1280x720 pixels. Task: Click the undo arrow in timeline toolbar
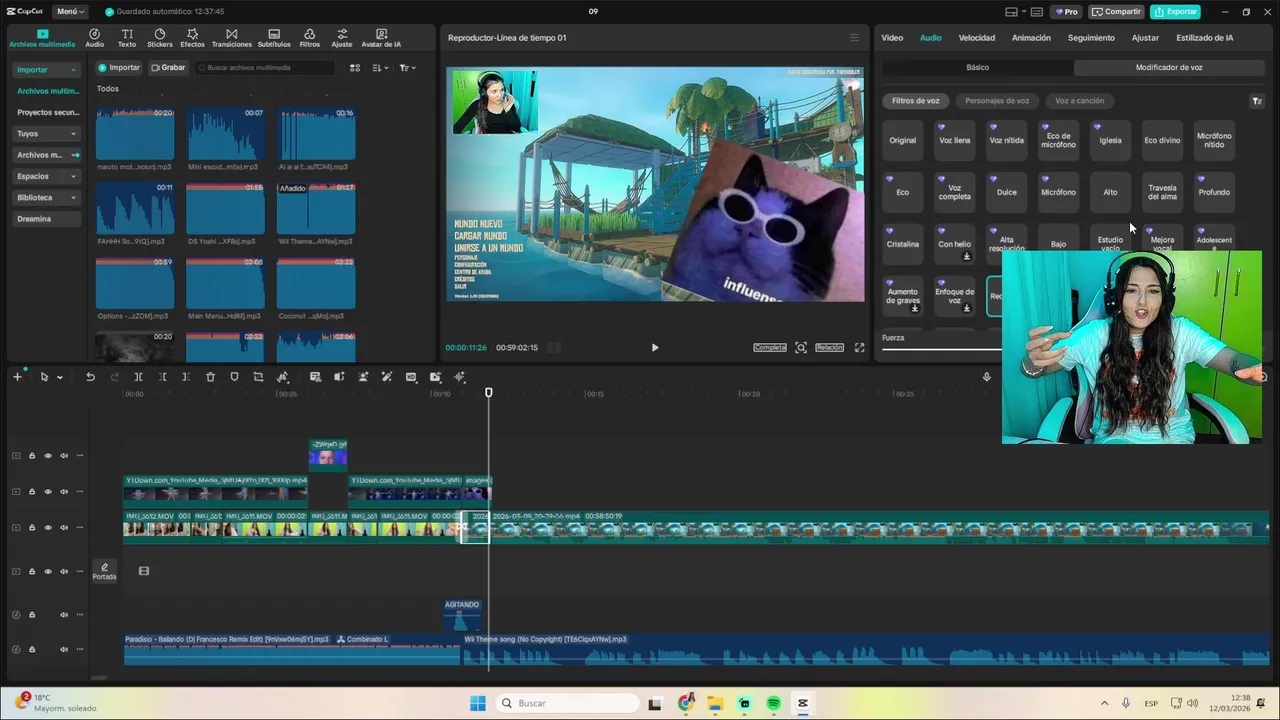click(90, 377)
